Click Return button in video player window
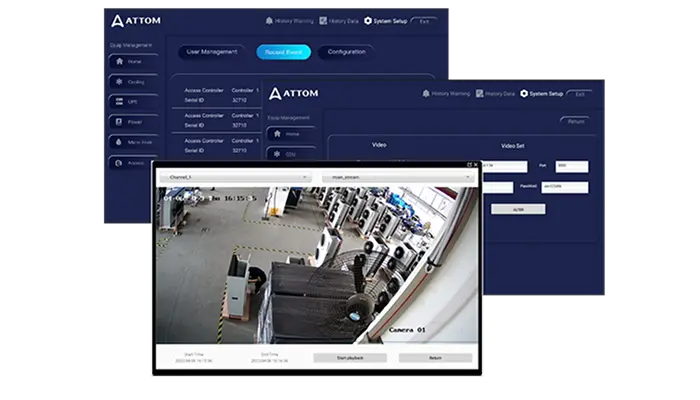This screenshot has width=700, height=400. pos(435,357)
